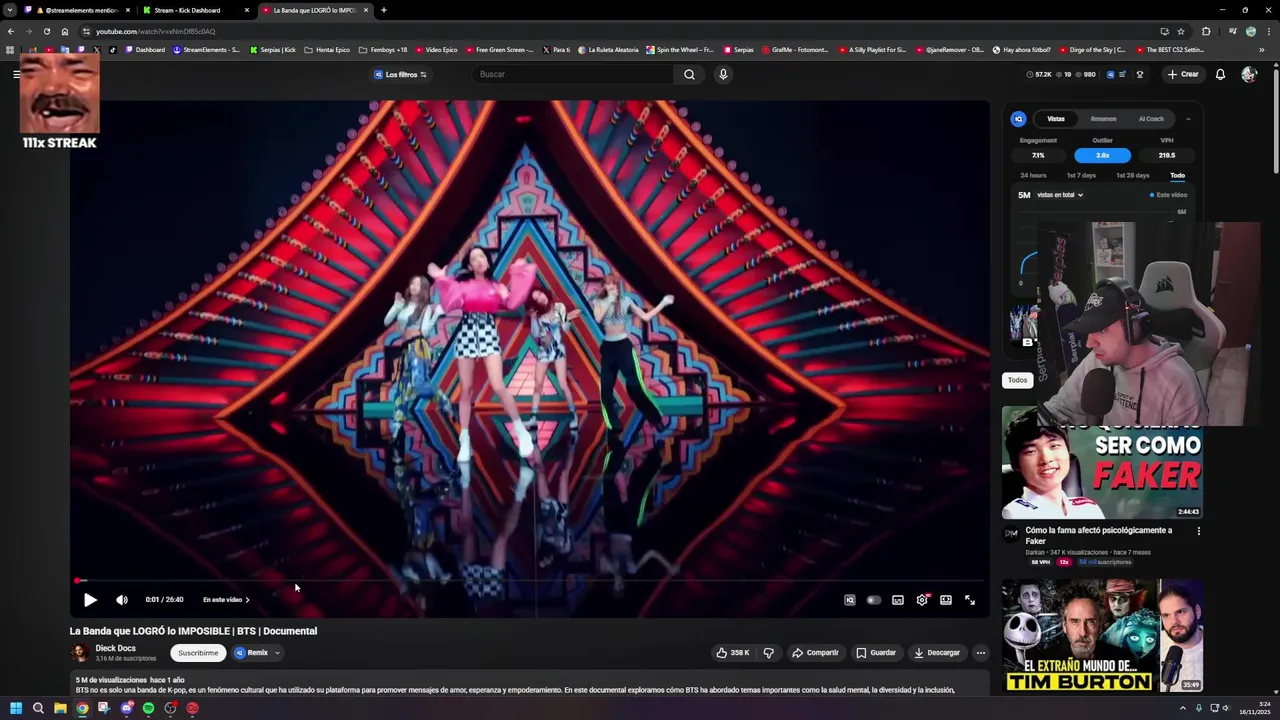Image resolution: width=1280 pixels, height=720 pixels.
Task: Switch chart range to 1st 7 days
Action: pos(1081,176)
